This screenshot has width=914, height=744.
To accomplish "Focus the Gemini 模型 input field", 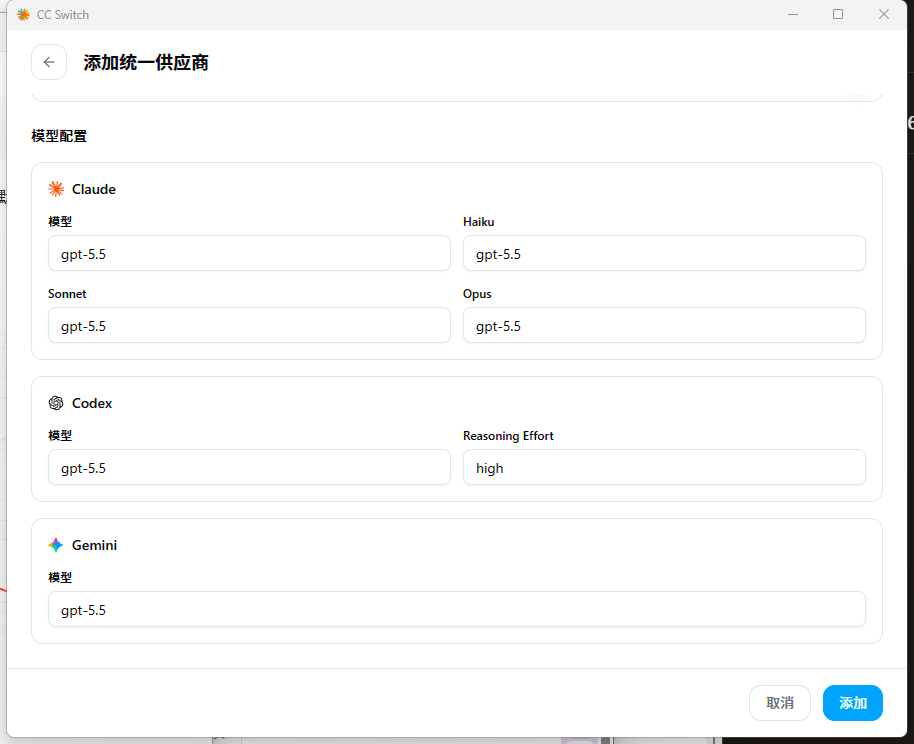I will 457,610.
